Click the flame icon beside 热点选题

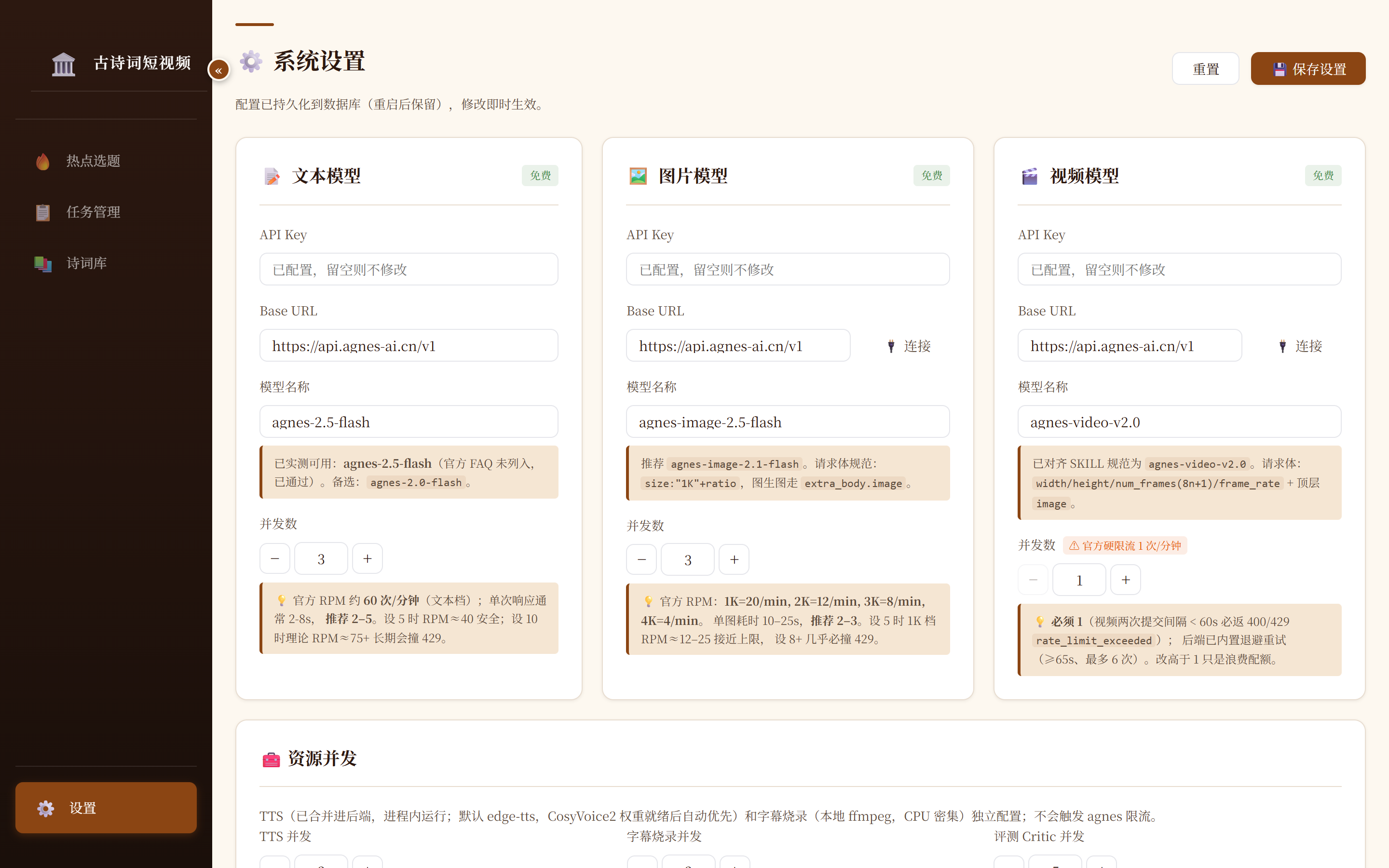click(x=43, y=162)
